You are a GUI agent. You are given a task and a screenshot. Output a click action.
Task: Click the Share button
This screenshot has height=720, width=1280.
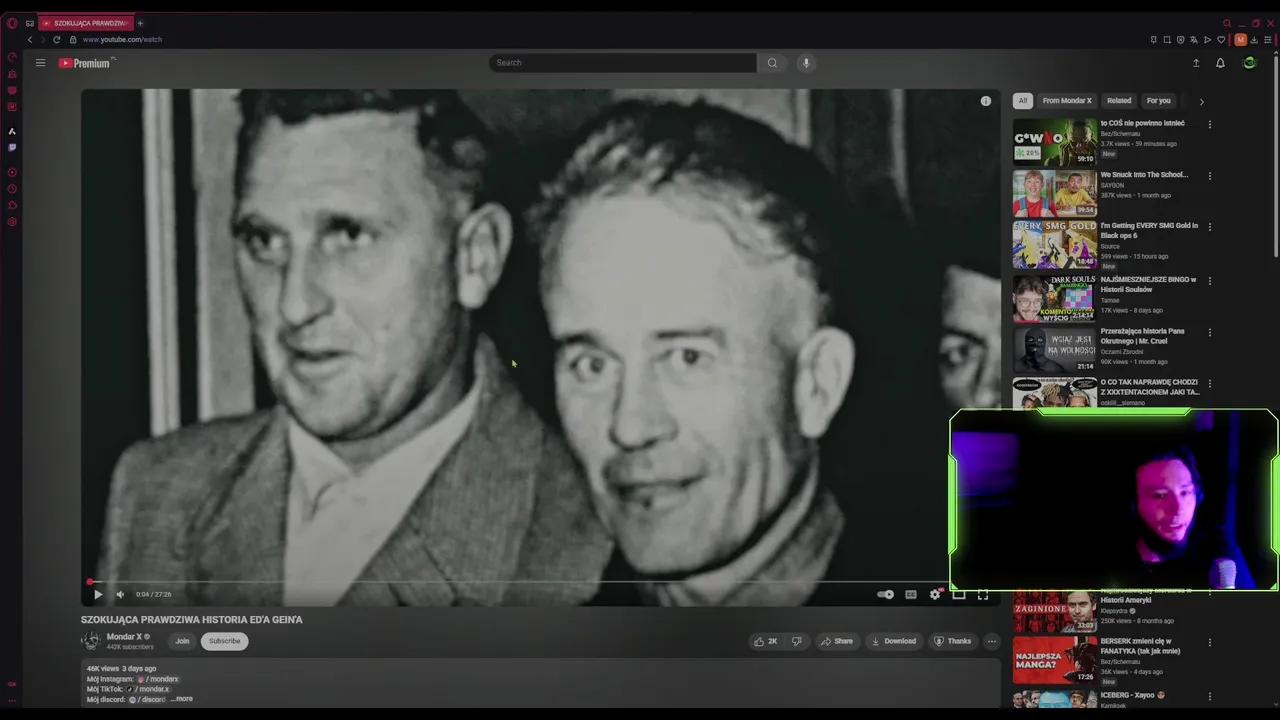tap(836, 641)
